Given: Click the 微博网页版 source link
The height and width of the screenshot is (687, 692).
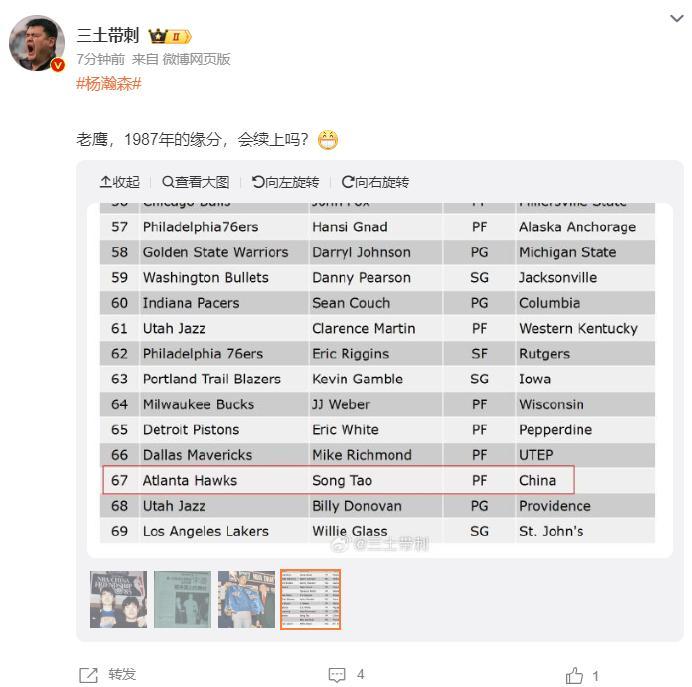Looking at the screenshot, I should tap(197, 59).
